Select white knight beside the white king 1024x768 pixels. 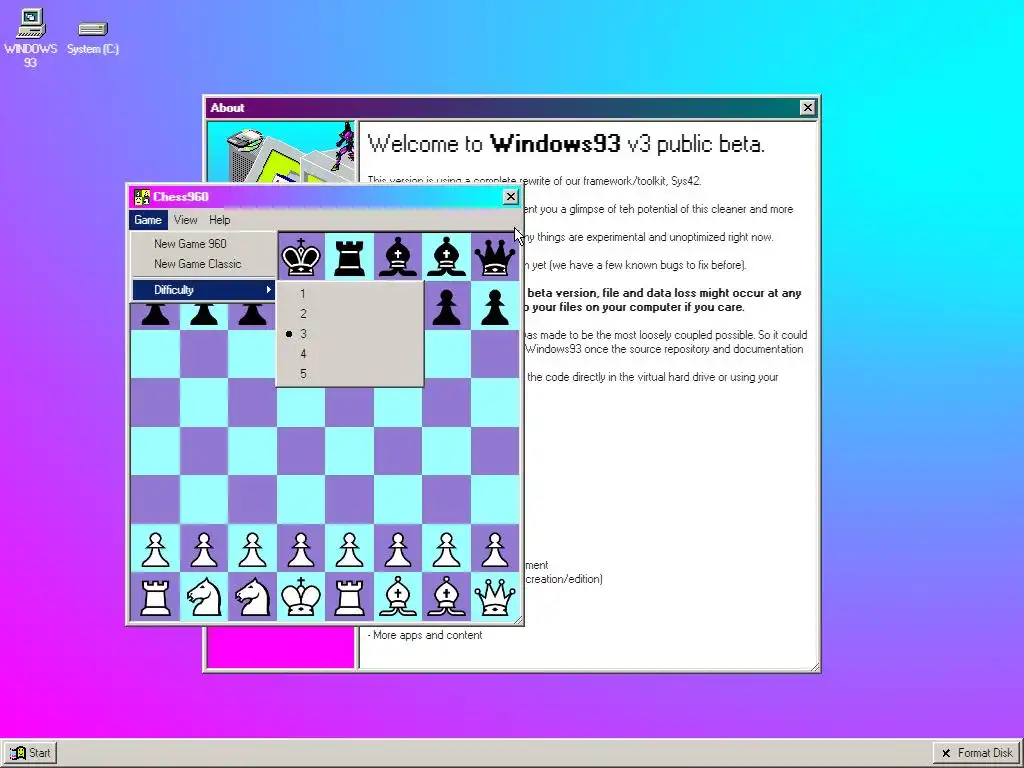(252, 597)
